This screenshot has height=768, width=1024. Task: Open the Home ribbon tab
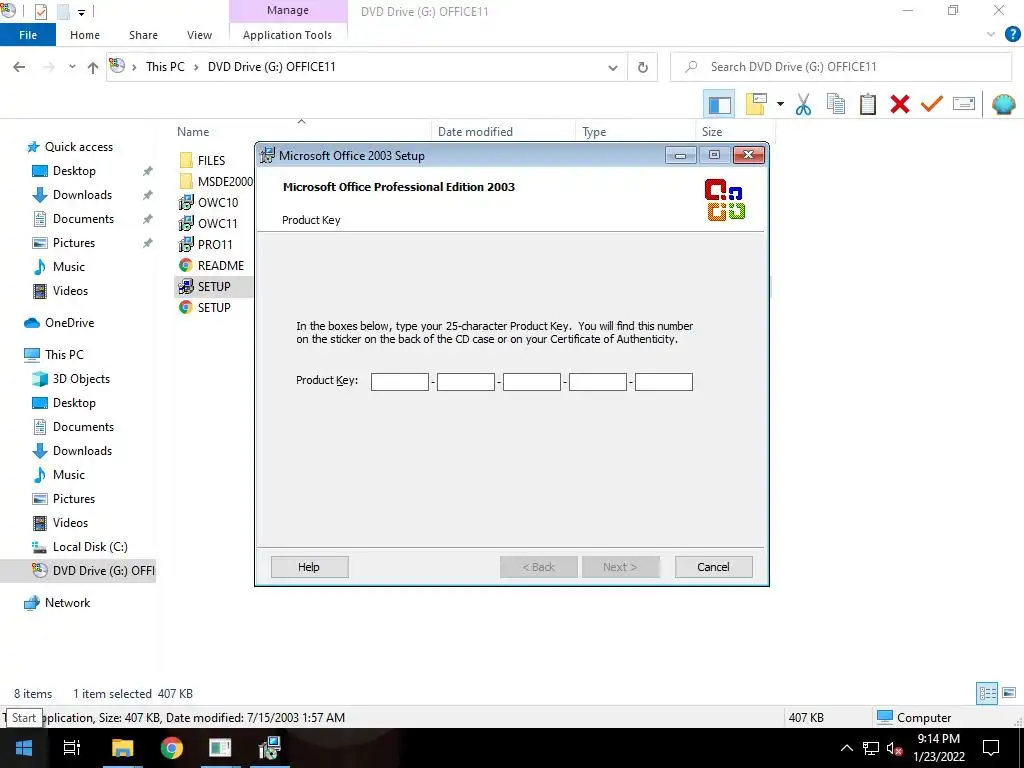tap(85, 35)
